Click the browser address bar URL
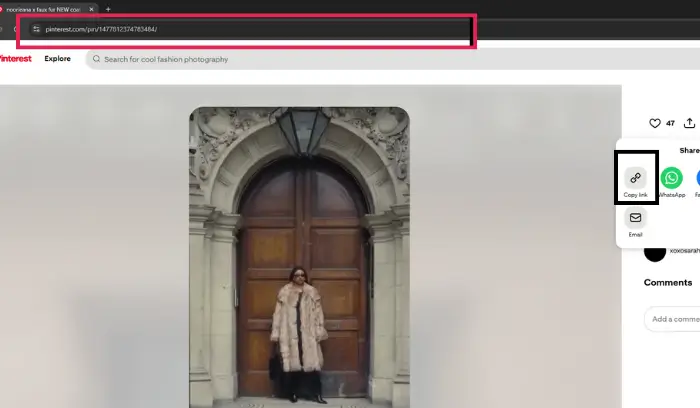This screenshot has height=408, width=700. (101, 29)
